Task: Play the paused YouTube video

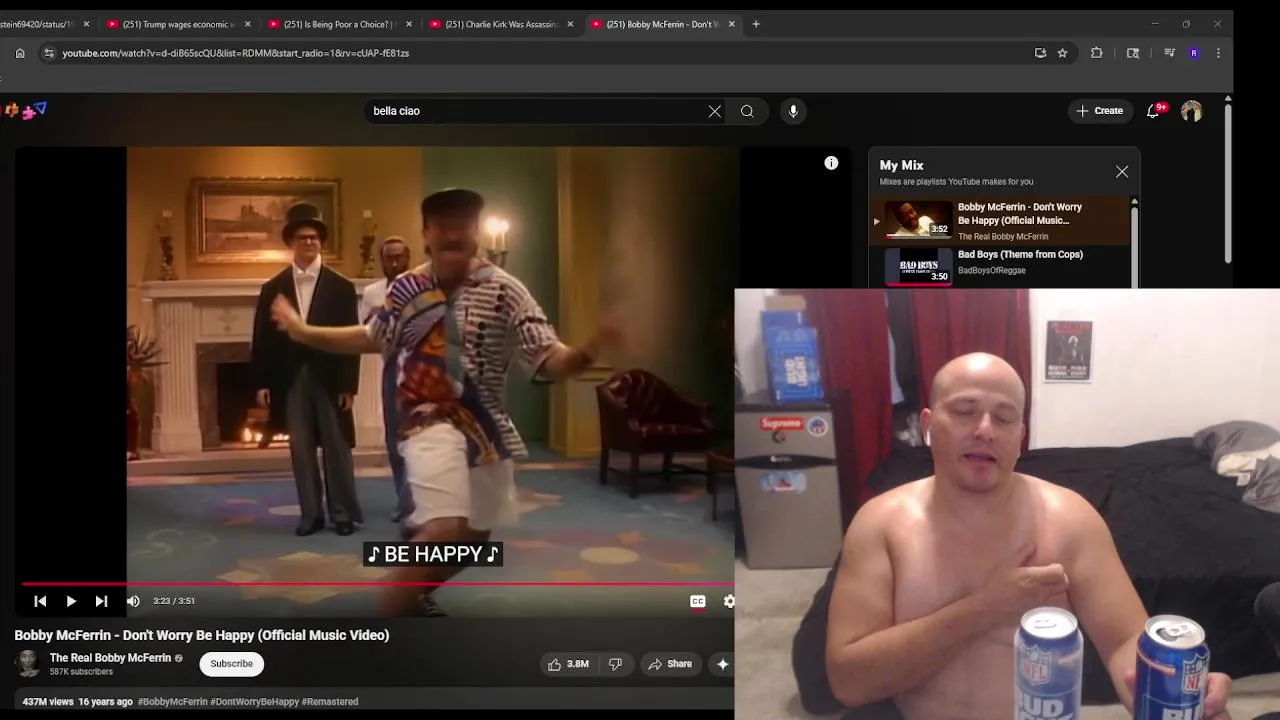Action: point(71,601)
